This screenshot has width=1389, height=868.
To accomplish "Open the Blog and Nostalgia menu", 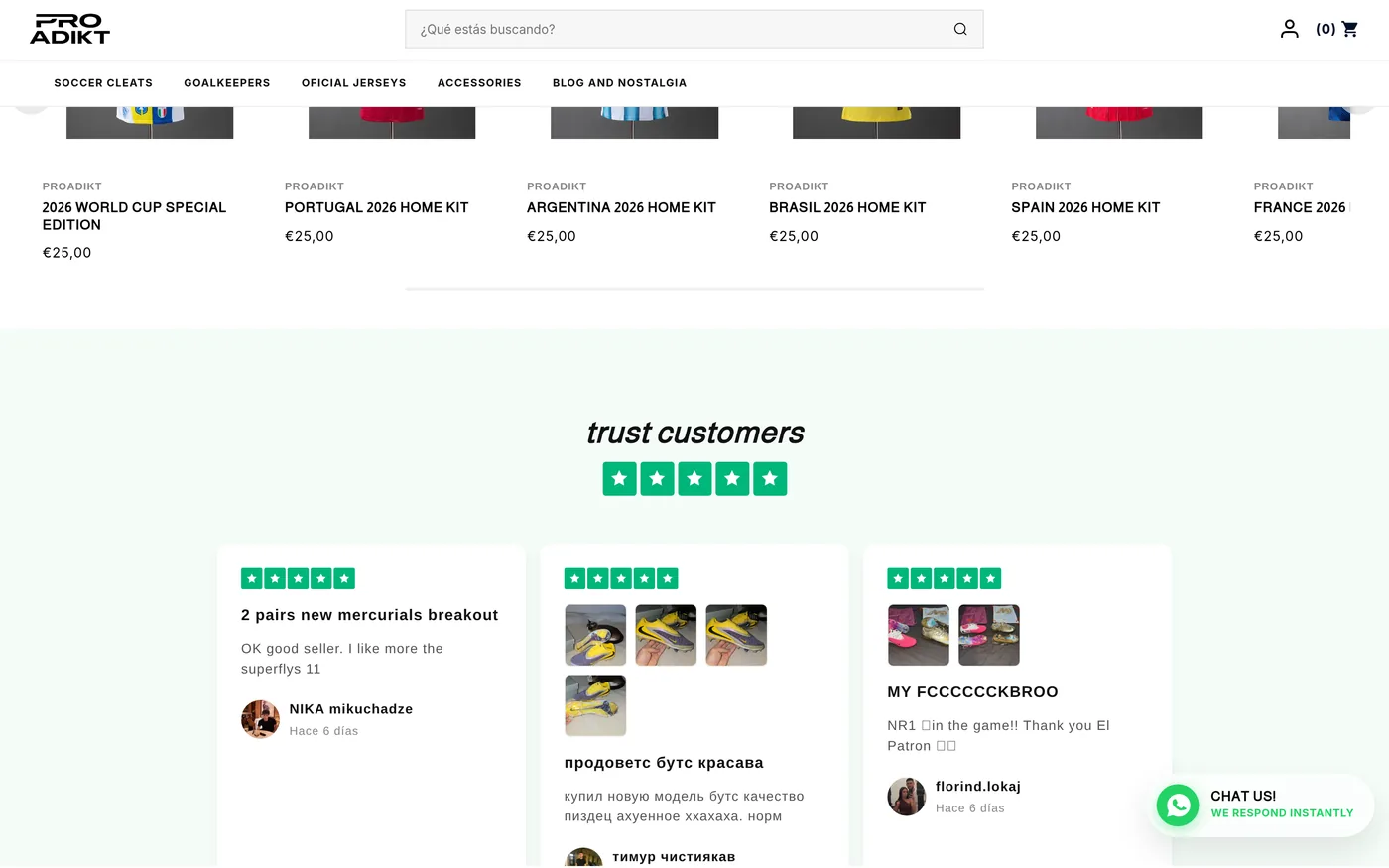I will (619, 83).
